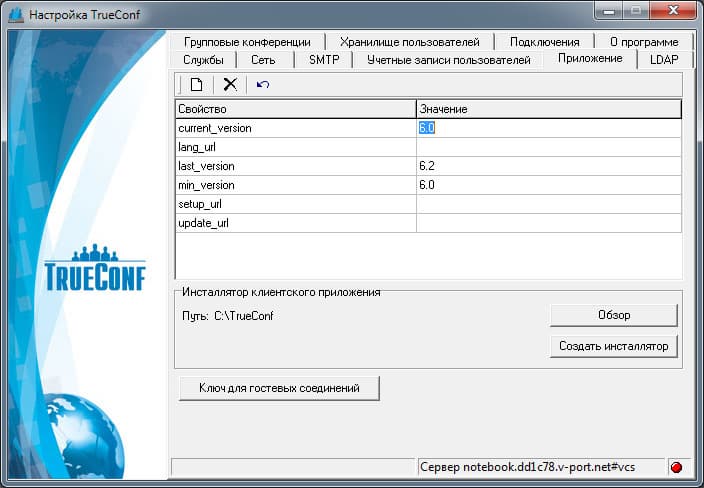Viewport: 704px width, 488px height.
Task: Select the setup_url property row
Action: click(x=429, y=204)
